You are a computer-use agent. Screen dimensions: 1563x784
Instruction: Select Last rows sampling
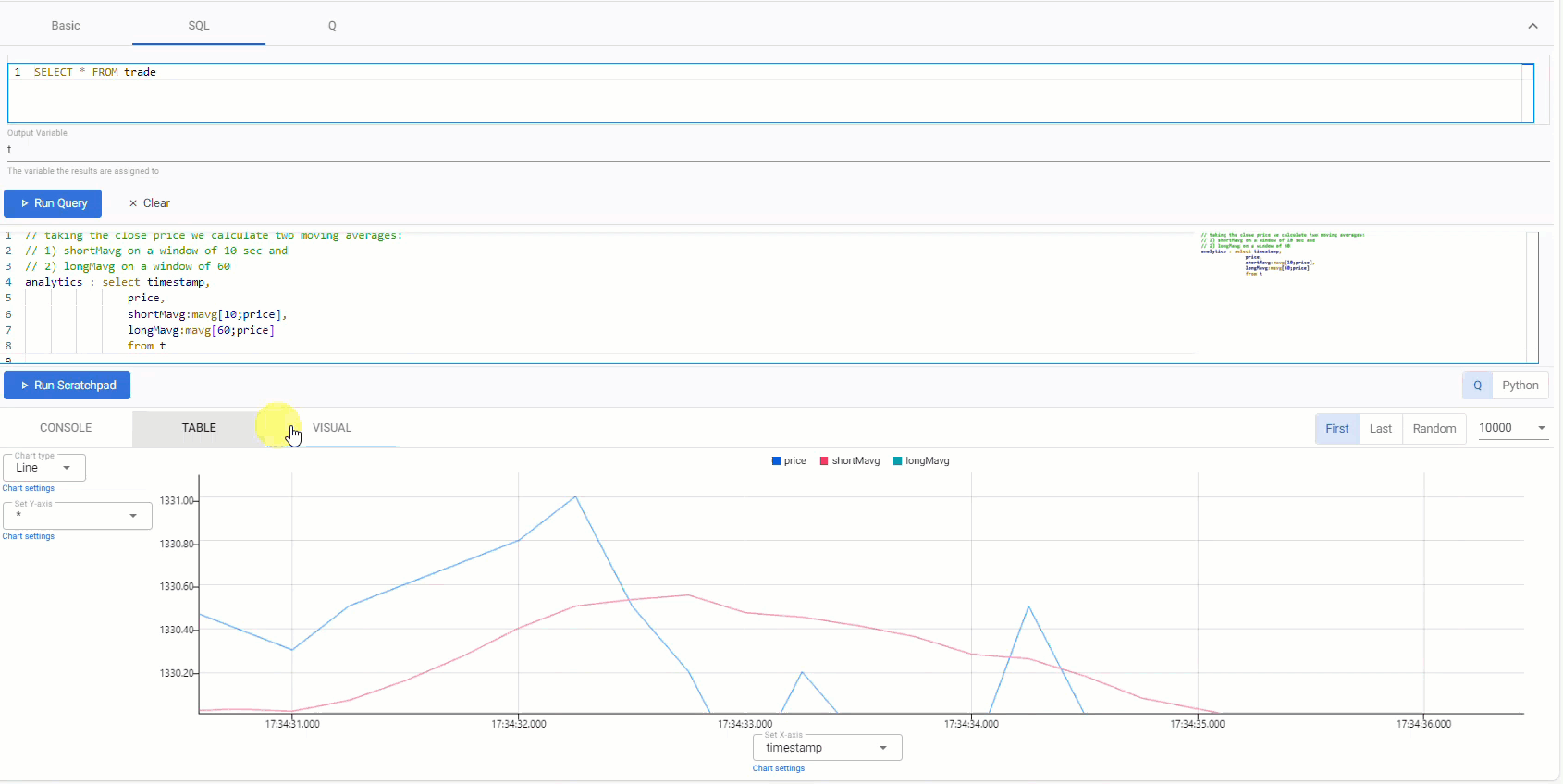(x=1381, y=429)
